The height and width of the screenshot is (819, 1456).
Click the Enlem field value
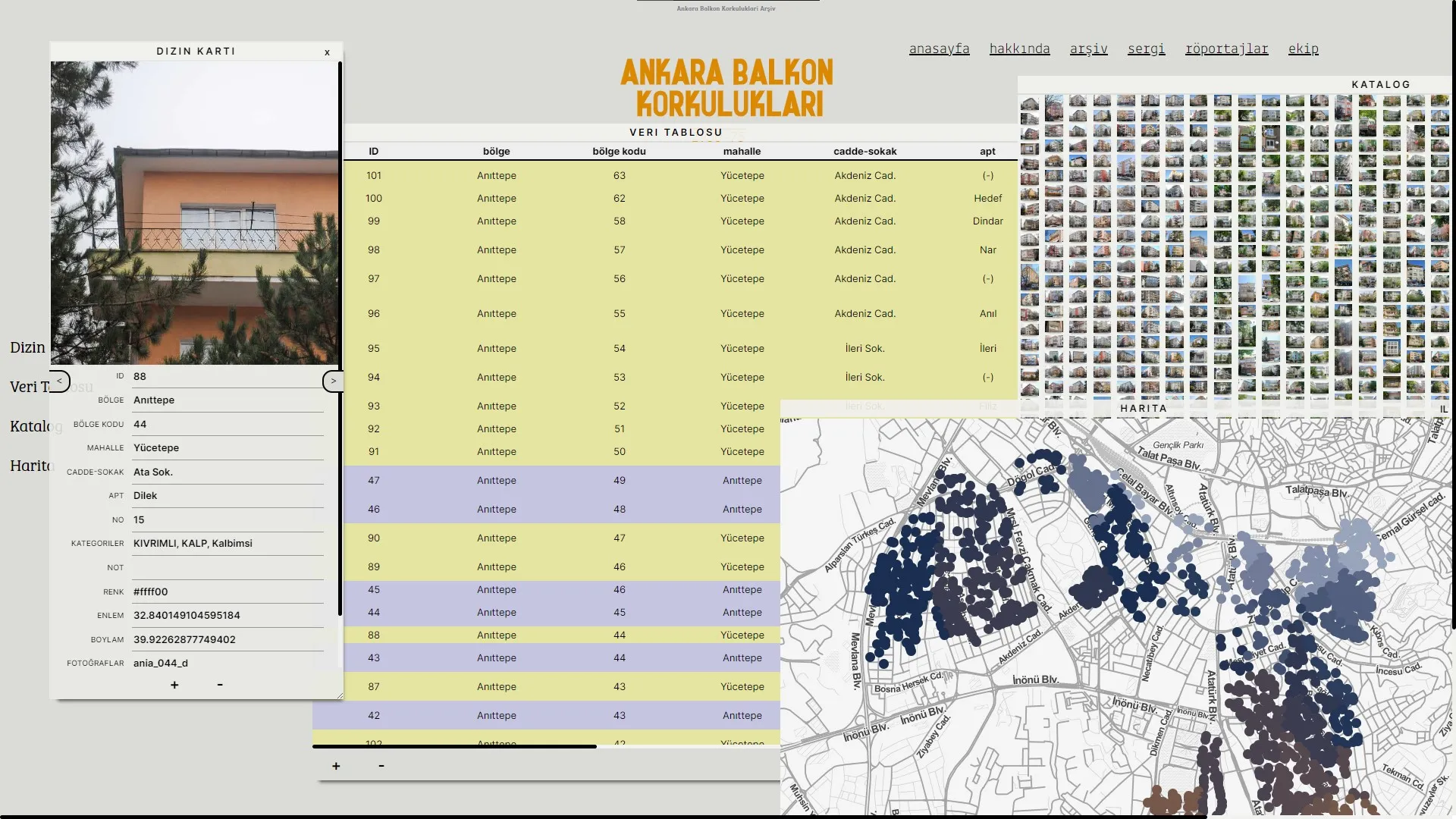pos(227,615)
